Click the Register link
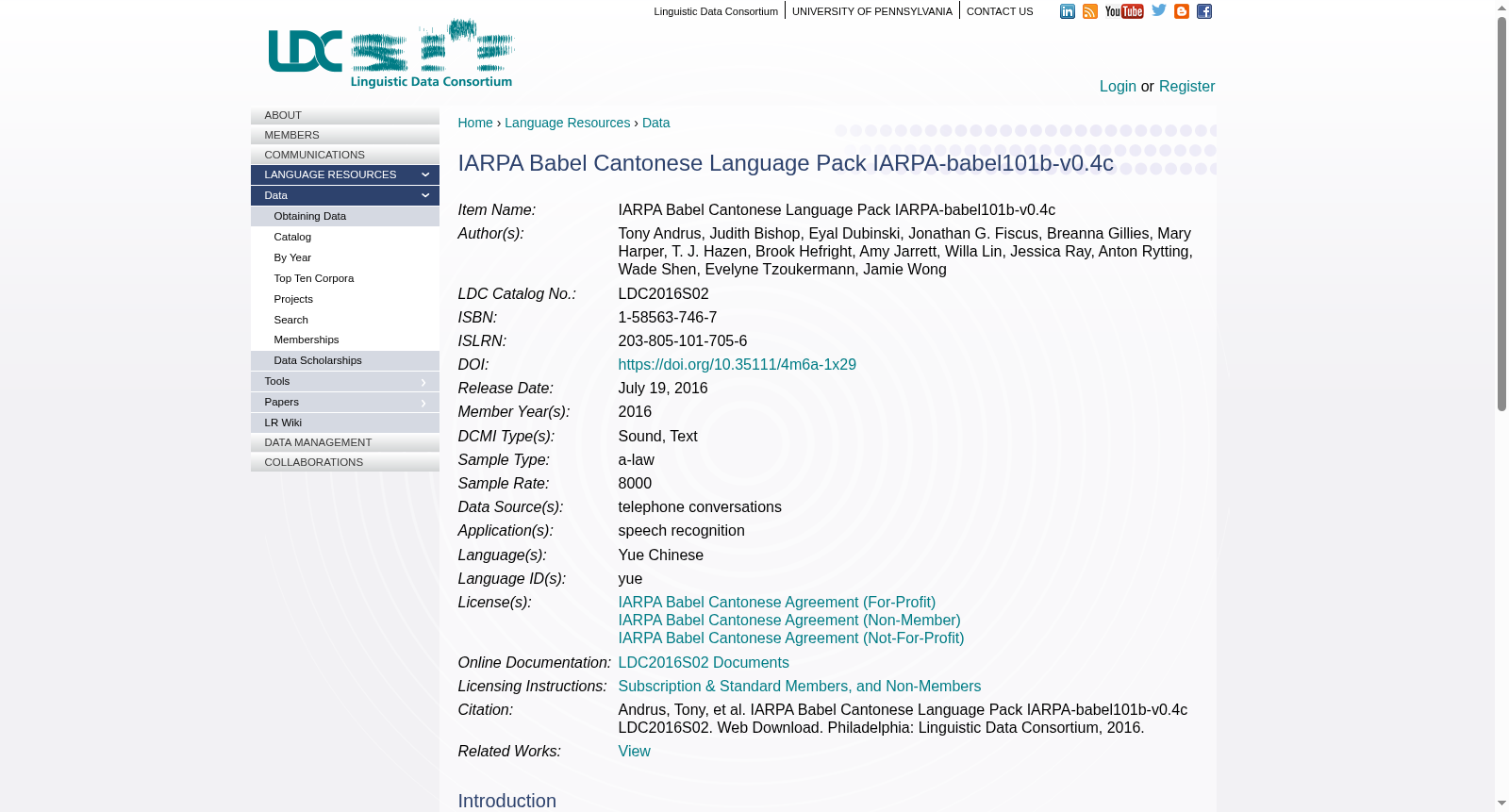 1186,86
